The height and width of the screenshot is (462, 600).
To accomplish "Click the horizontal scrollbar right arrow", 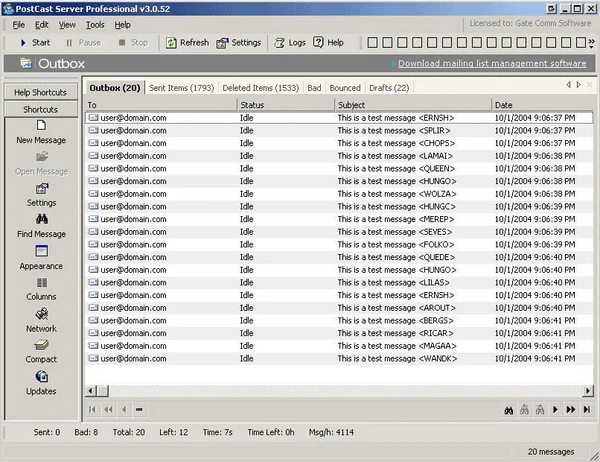I will click(588, 391).
